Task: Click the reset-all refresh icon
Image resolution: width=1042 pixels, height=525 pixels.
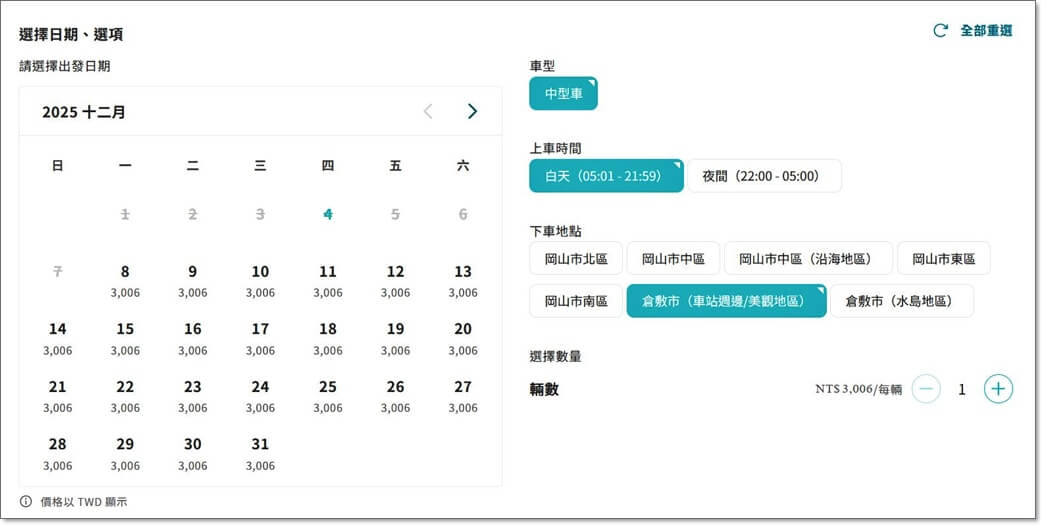Action: [x=940, y=31]
